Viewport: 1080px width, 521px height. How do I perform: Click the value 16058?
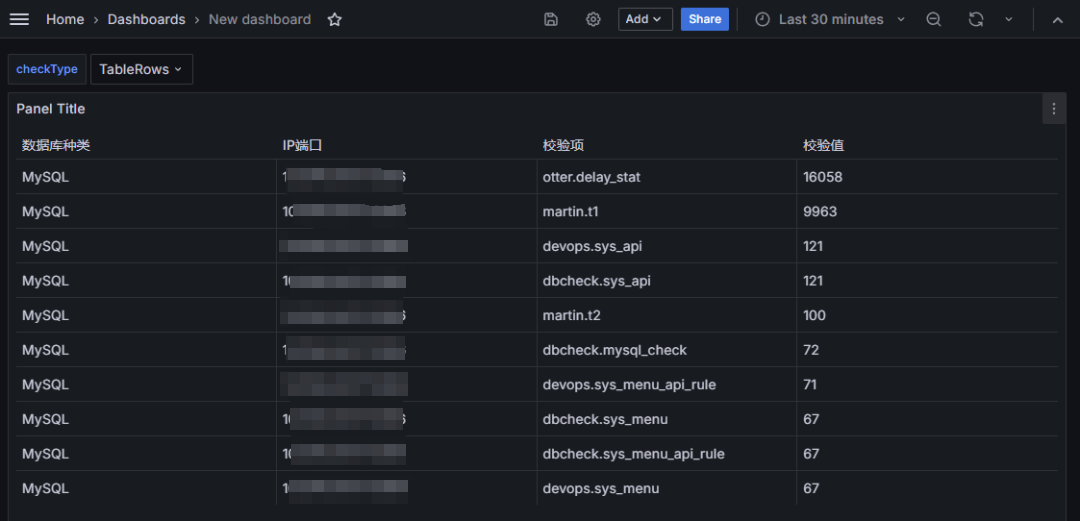822,177
